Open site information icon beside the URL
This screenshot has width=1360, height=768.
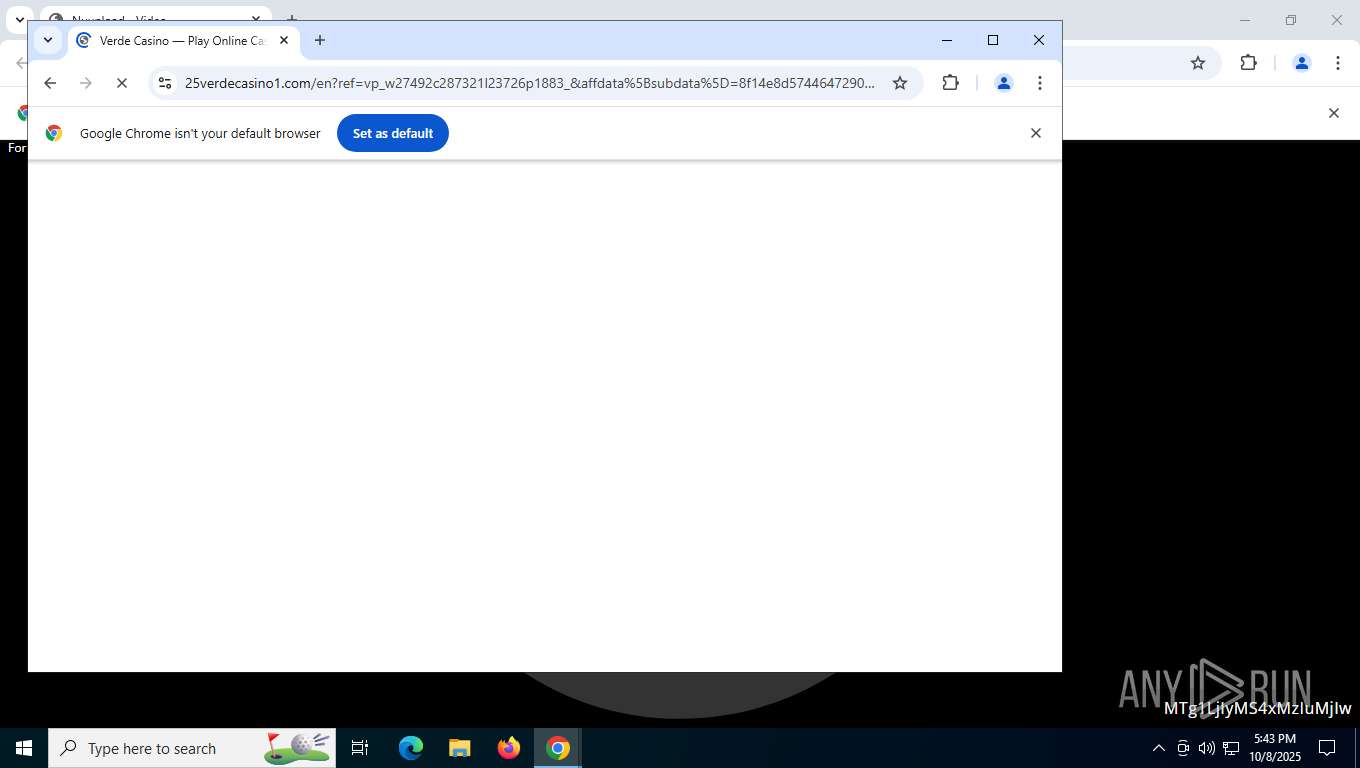point(165,83)
